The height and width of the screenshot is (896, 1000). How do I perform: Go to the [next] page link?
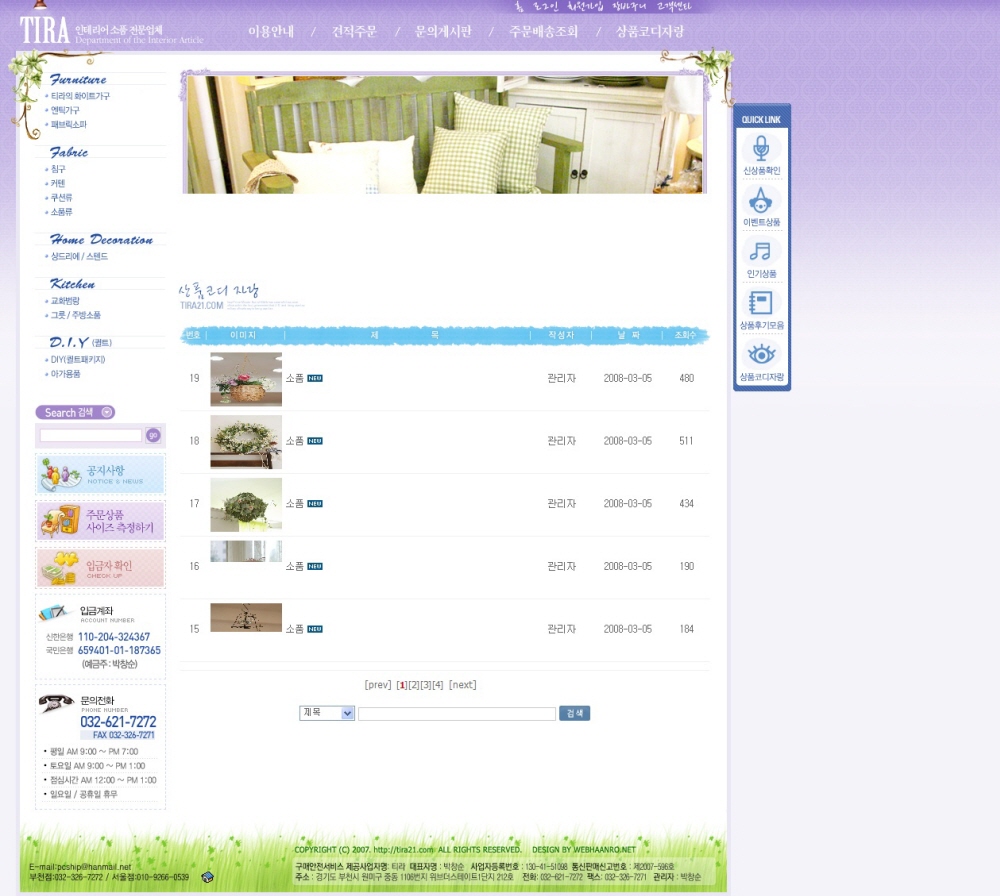(462, 685)
